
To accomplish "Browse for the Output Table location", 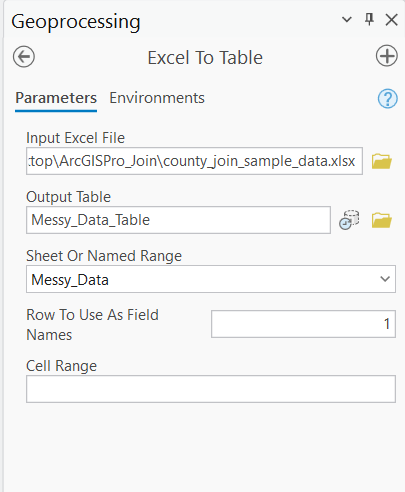I will [382, 220].
